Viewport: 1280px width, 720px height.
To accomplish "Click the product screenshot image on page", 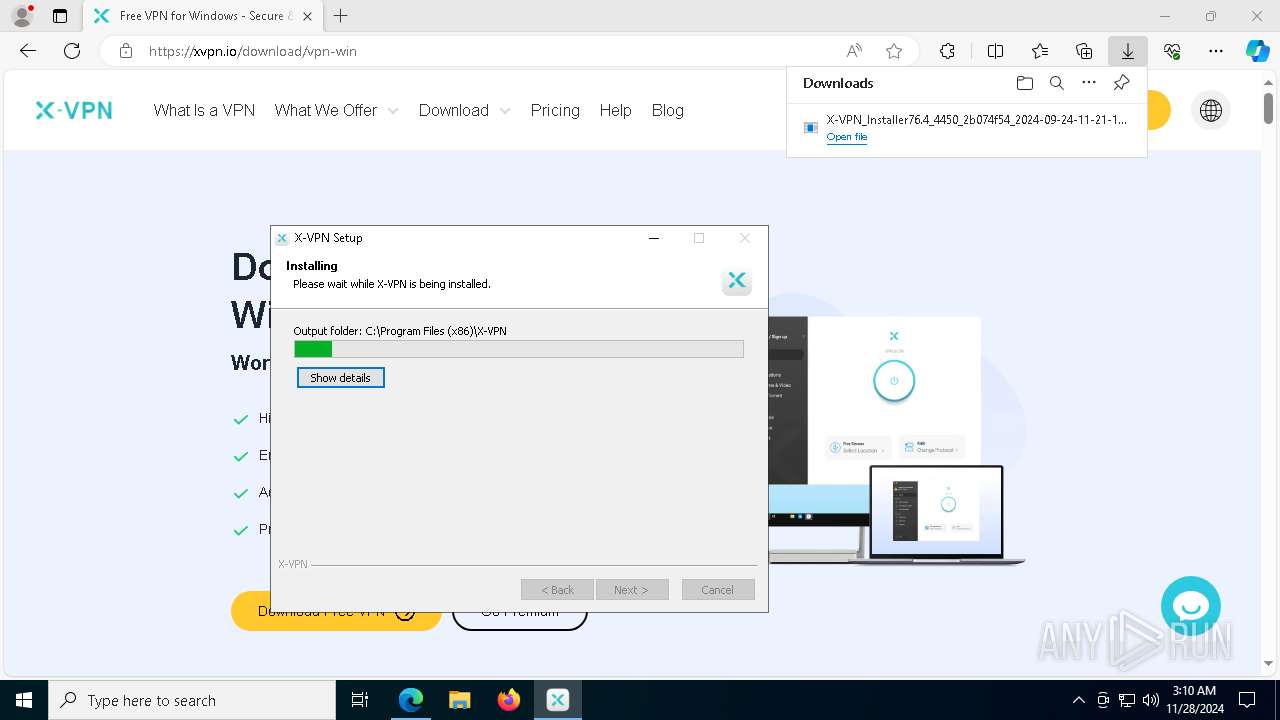I will 895,440.
